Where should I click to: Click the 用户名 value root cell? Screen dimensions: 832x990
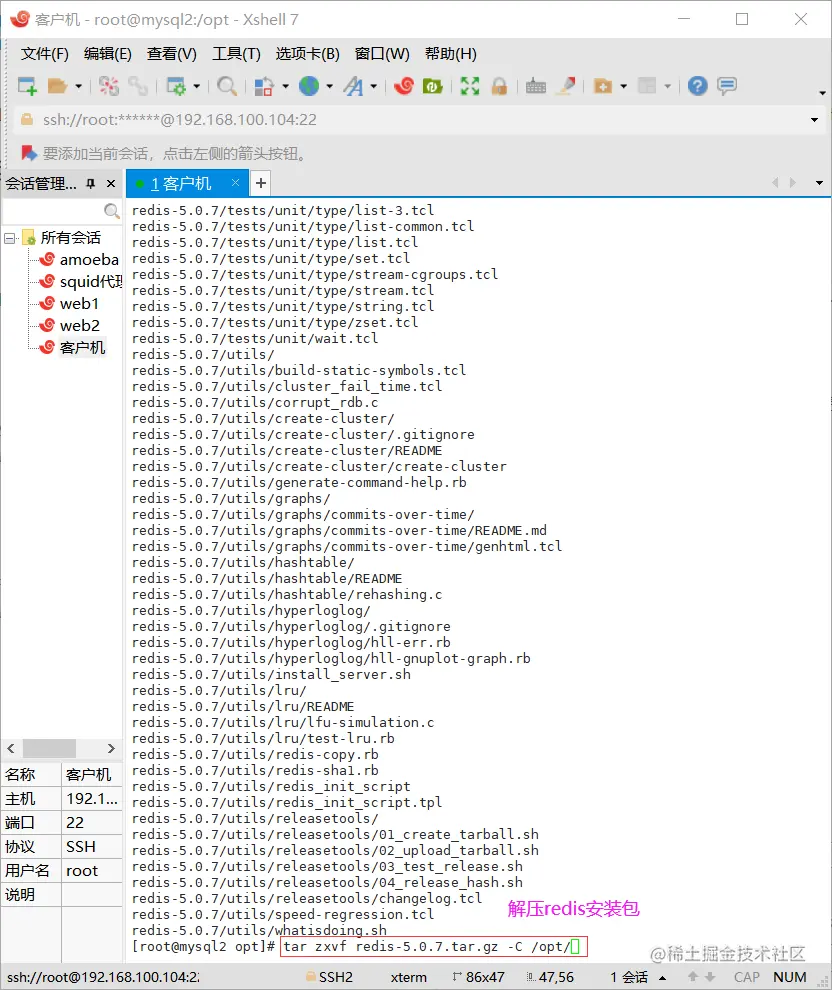click(x=92, y=871)
